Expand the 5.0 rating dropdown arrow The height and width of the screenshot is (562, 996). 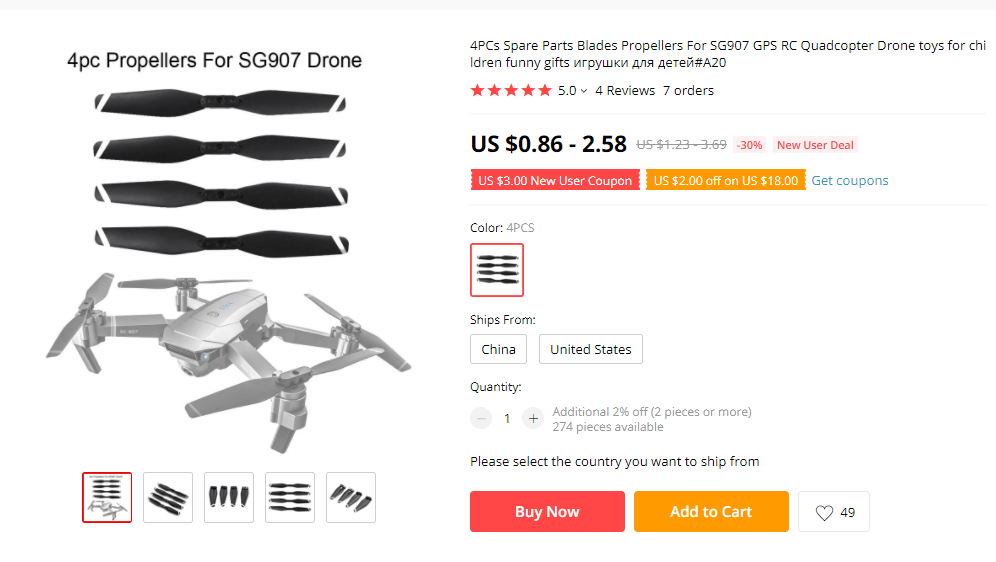[x=584, y=91]
